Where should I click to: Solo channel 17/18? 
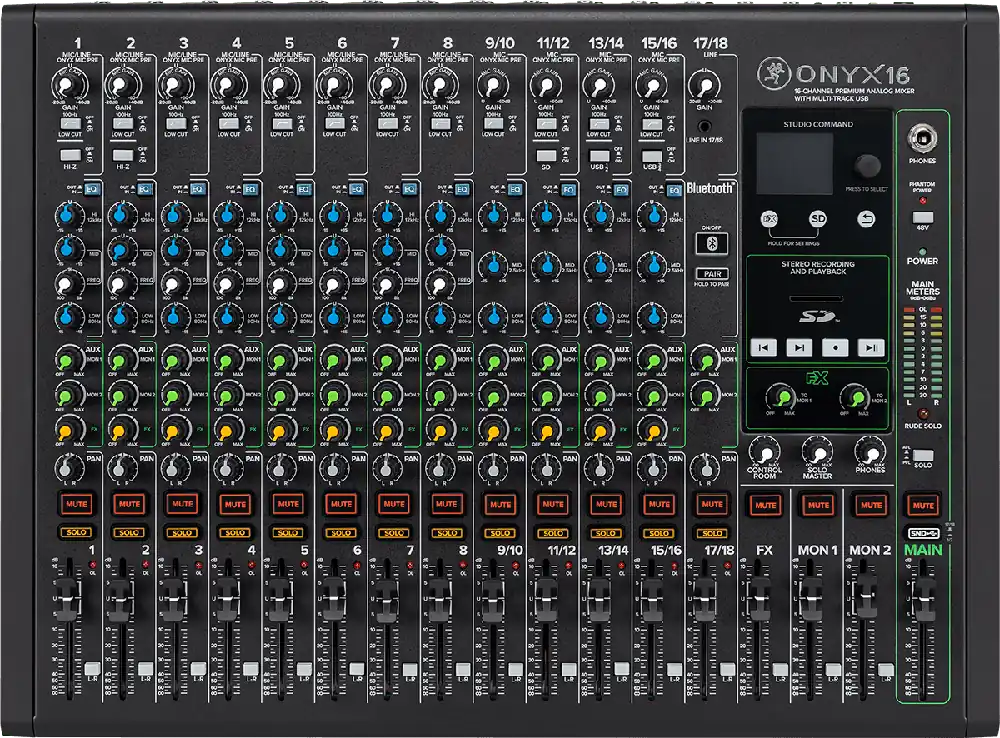coord(712,533)
